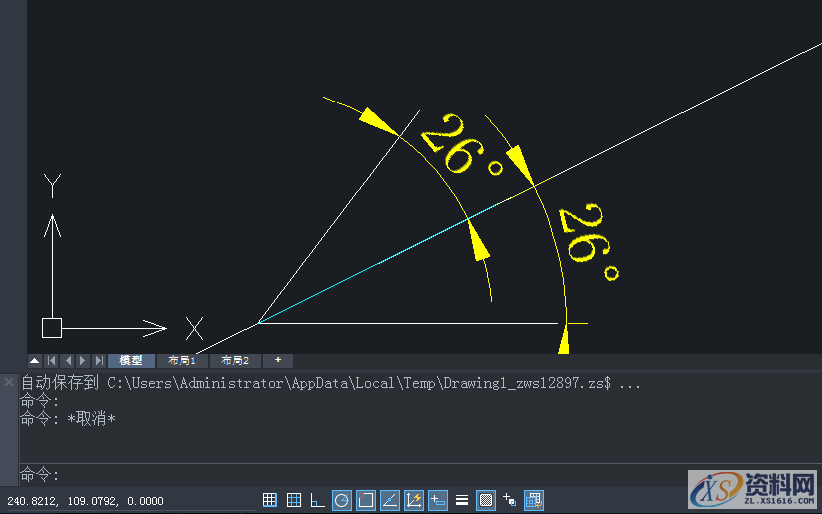Viewport: 822px width, 514px height.
Task: Toggle snap mode in status bar
Action: pyautogui.click(x=269, y=500)
